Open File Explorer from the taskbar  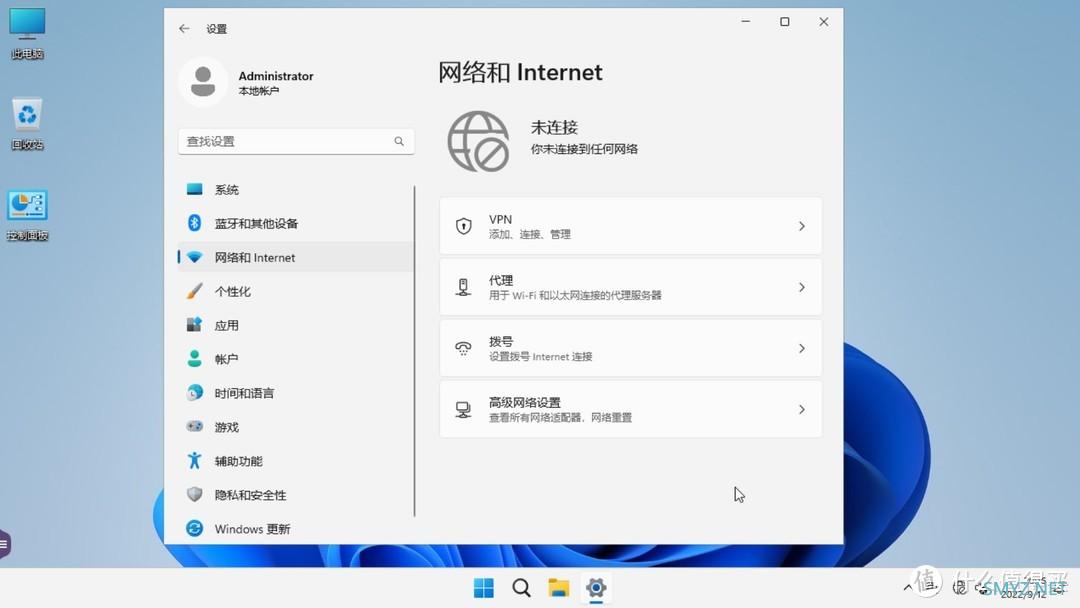pyautogui.click(x=559, y=588)
